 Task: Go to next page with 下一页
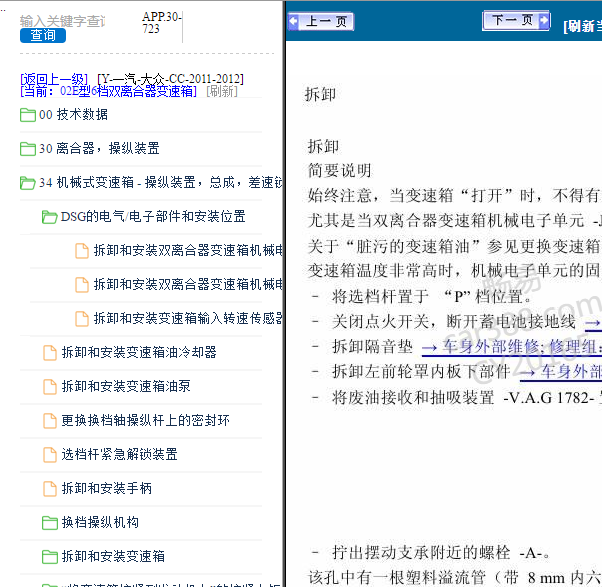[x=516, y=20]
